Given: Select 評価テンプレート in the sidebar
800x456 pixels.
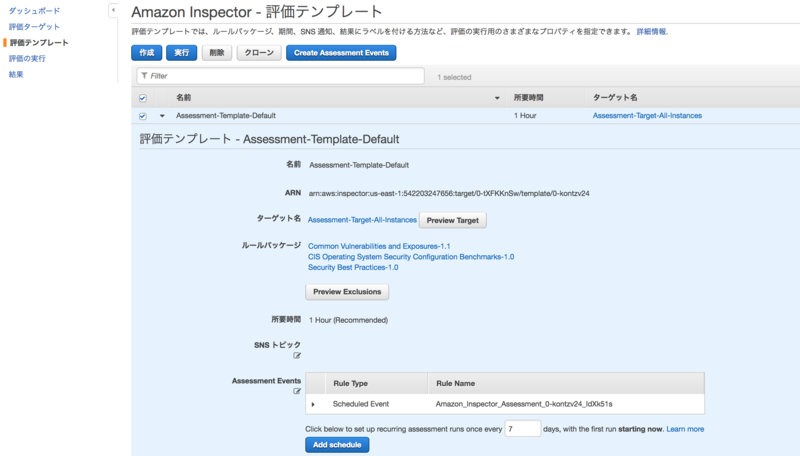Looking at the screenshot, I should point(39,42).
